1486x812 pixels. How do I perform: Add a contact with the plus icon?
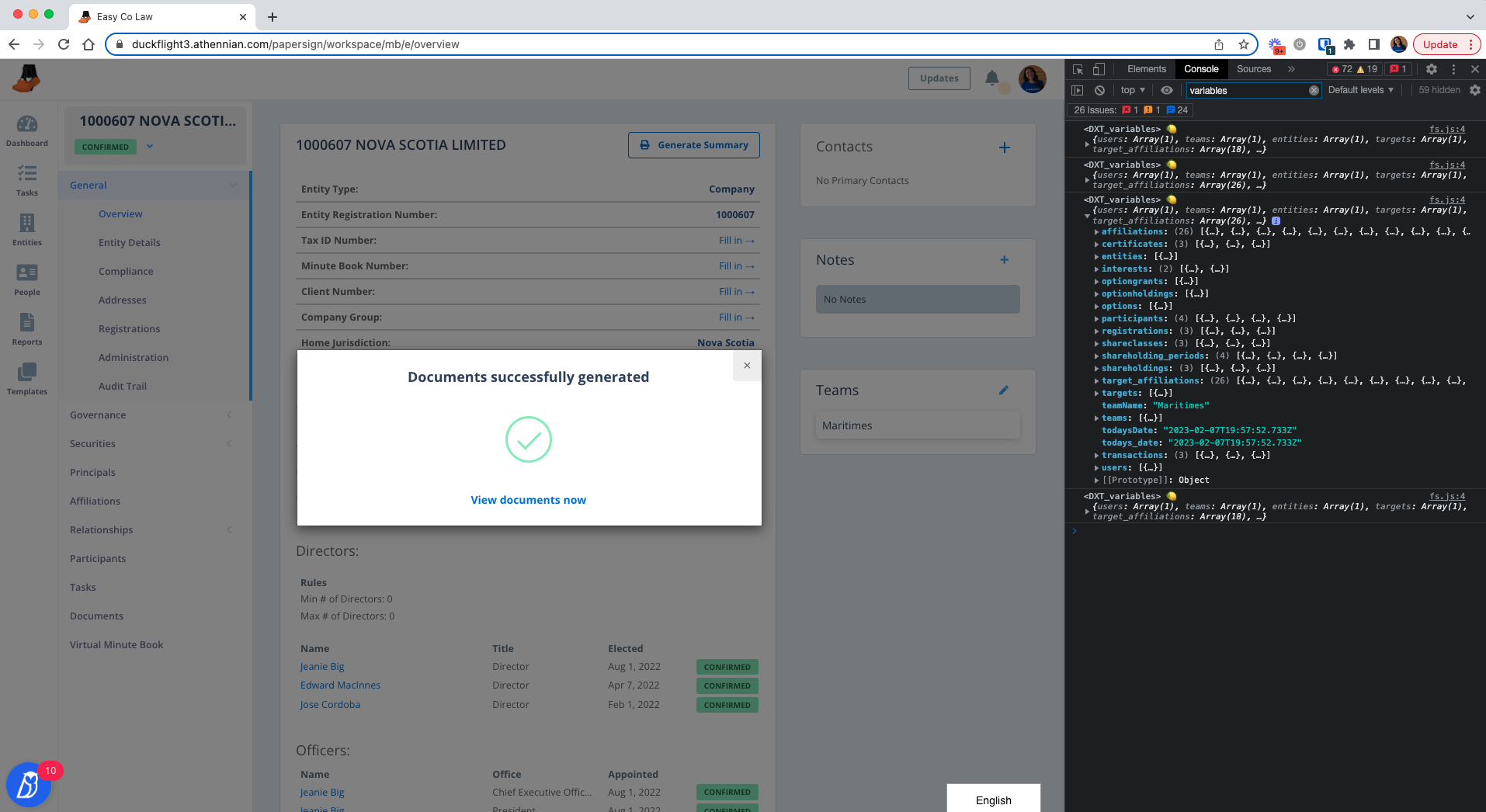click(1005, 147)
